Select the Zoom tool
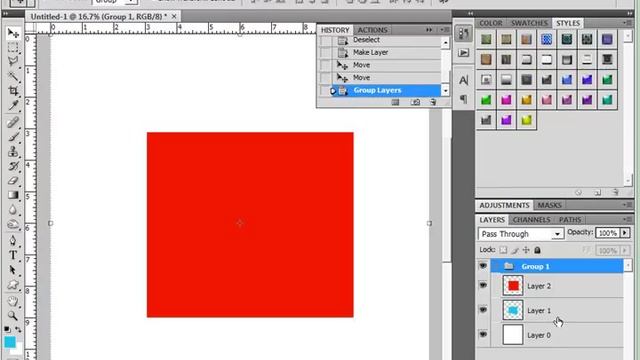This screenshot has height=360, width=640. coord(13,316)
